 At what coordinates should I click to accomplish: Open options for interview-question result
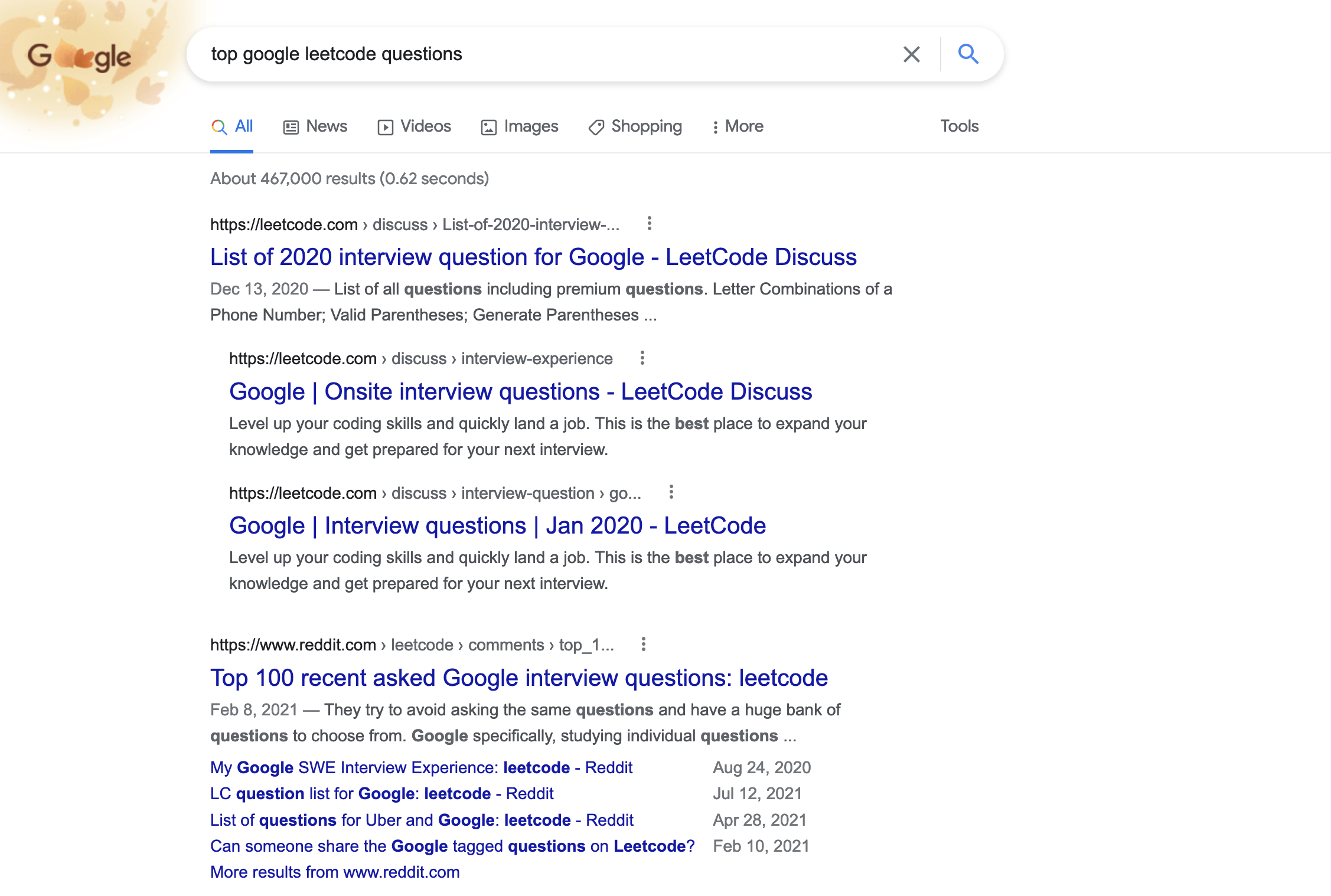pos(671,492)
